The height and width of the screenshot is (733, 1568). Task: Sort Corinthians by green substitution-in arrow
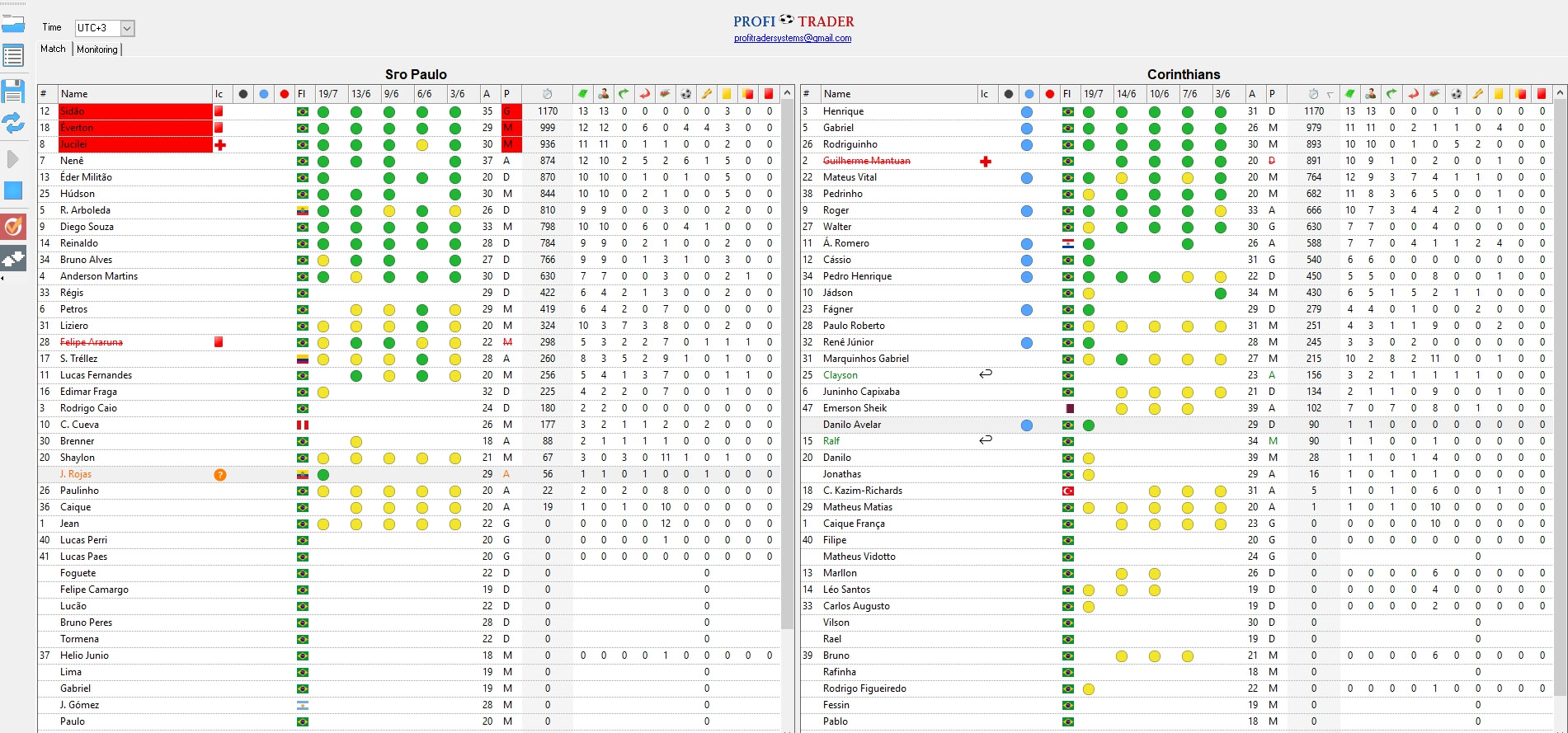1392,94
